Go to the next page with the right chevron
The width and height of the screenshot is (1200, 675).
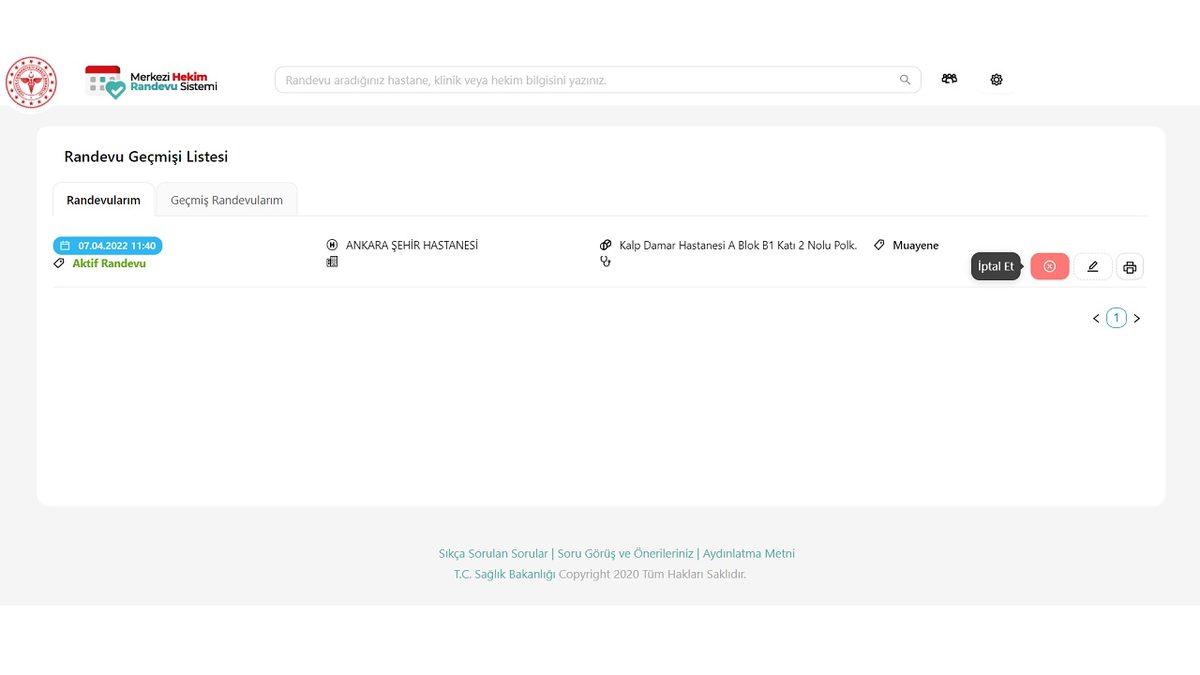(1136, 318)
